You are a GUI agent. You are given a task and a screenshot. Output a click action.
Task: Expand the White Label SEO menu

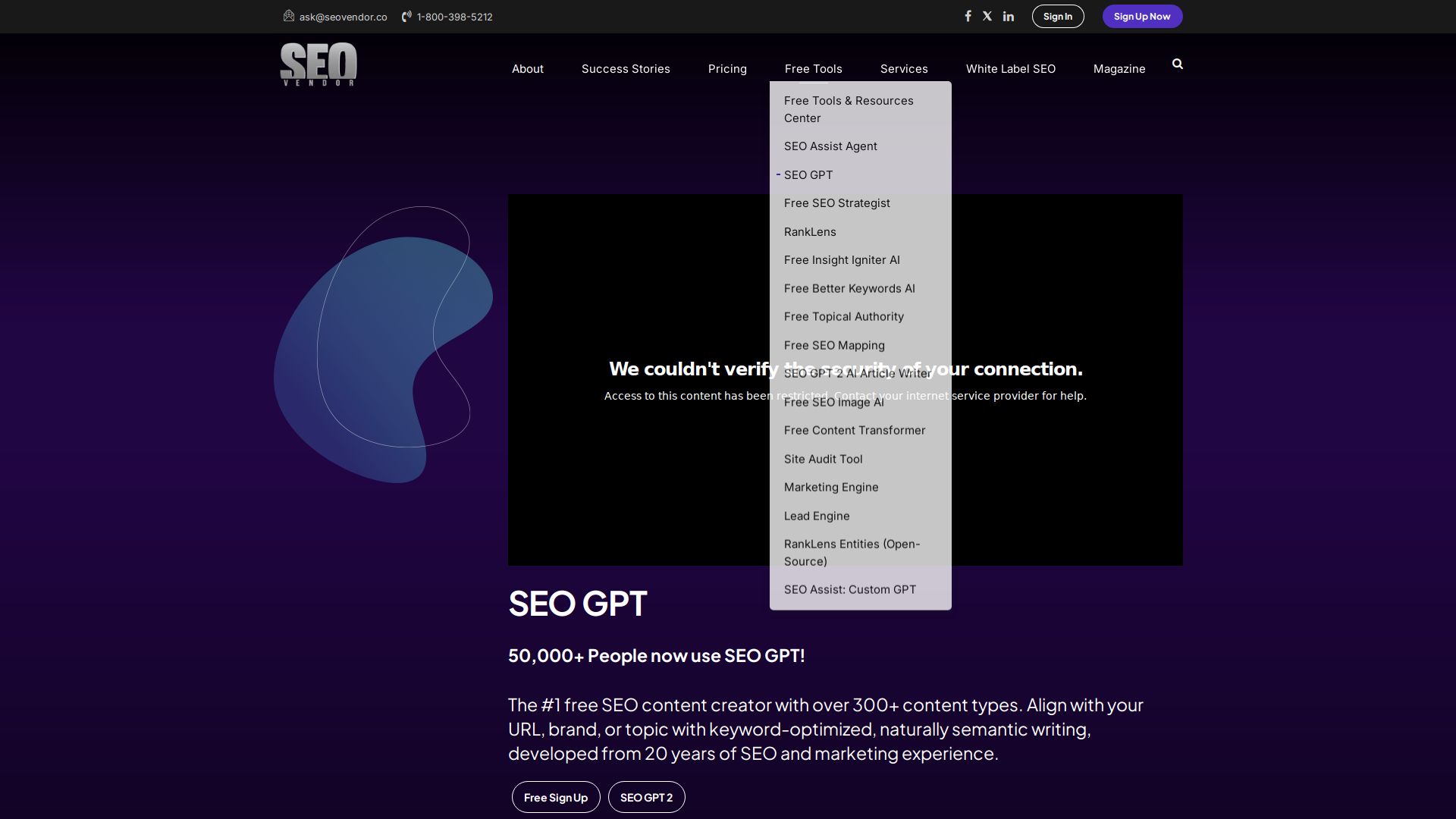(1011, 68)
